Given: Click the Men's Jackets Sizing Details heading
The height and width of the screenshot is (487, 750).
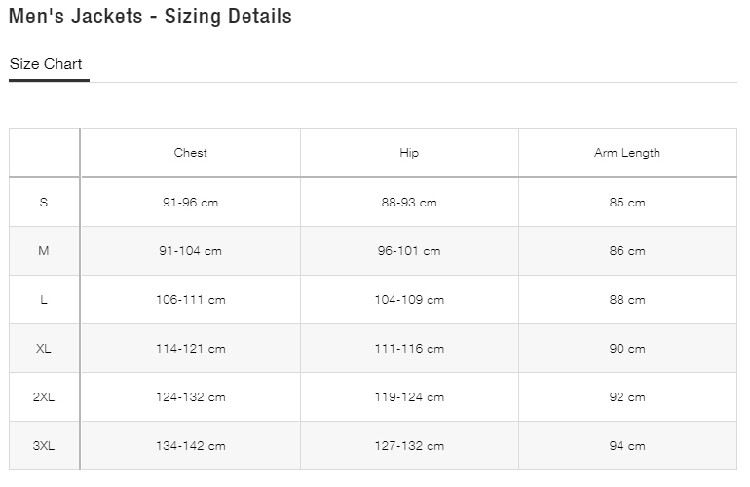Looking at the screenshot, I should 150,17.
